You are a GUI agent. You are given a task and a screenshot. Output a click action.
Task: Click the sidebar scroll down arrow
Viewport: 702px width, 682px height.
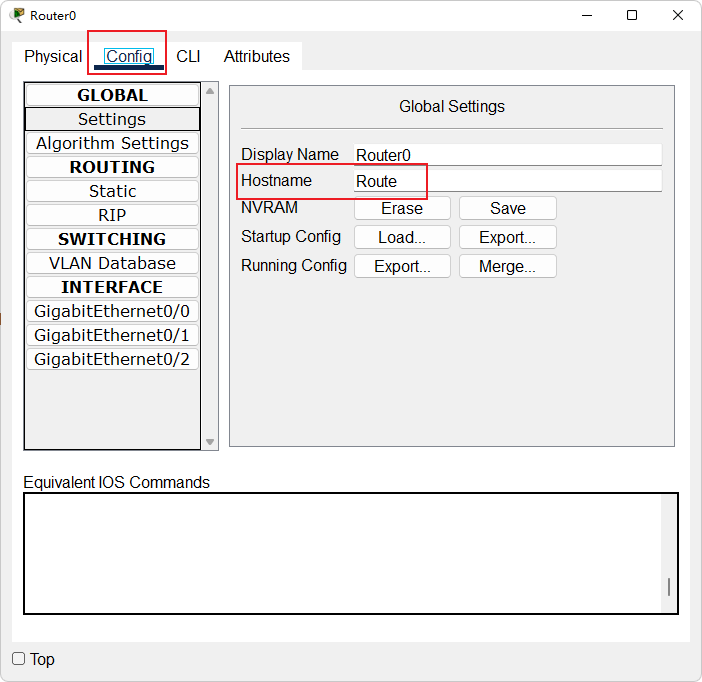pos(210,442)
